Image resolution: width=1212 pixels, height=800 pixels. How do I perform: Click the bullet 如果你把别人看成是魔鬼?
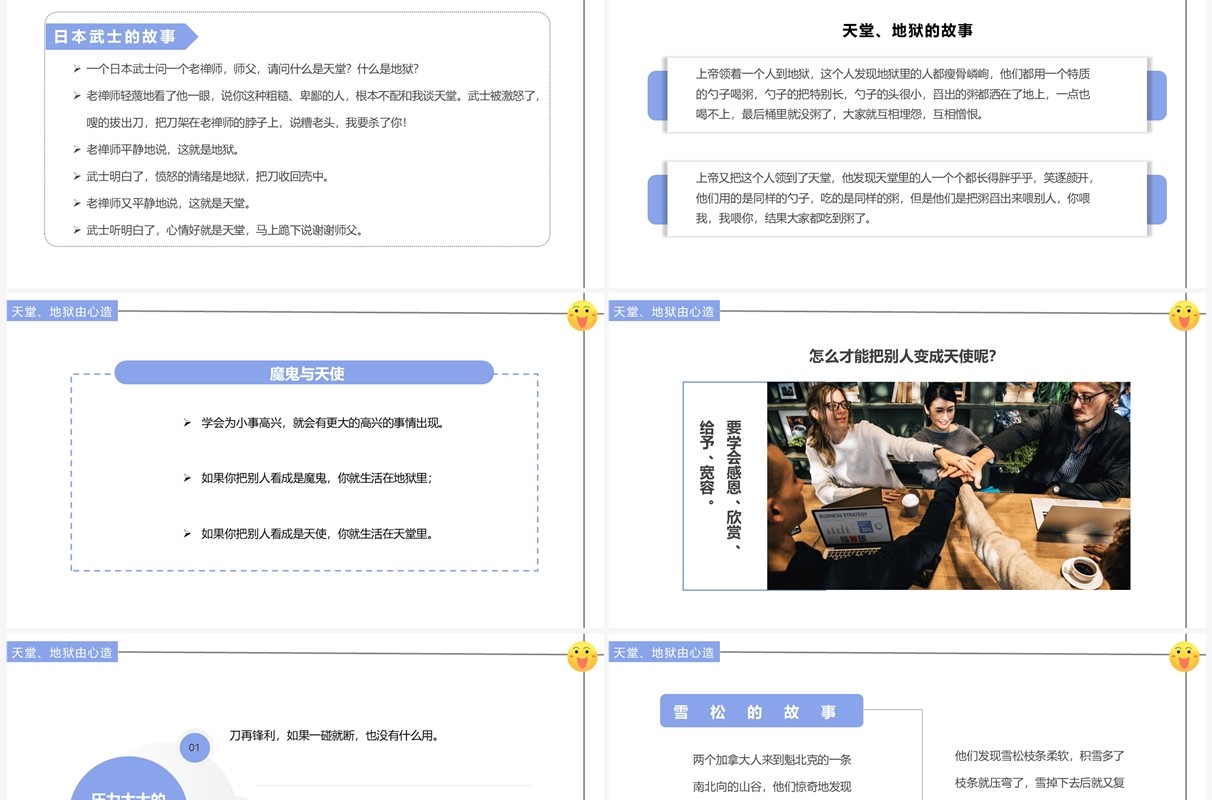(x=316, y=478)
